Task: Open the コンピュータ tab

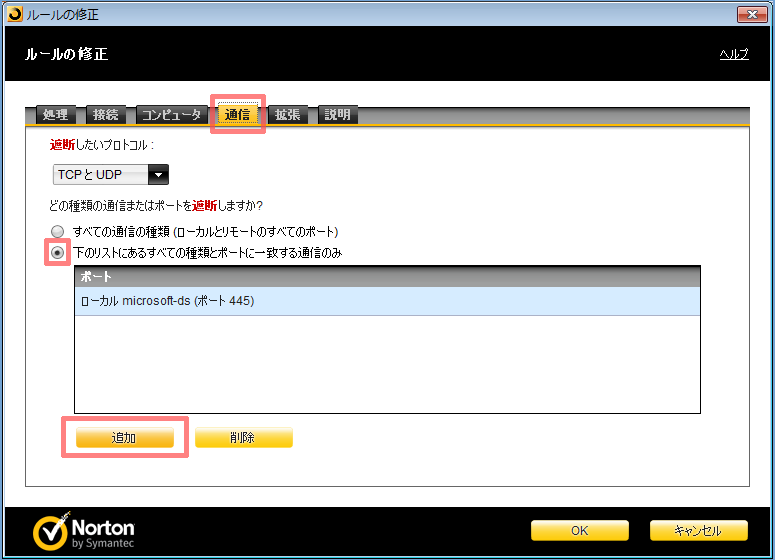Action: (170, 115)
